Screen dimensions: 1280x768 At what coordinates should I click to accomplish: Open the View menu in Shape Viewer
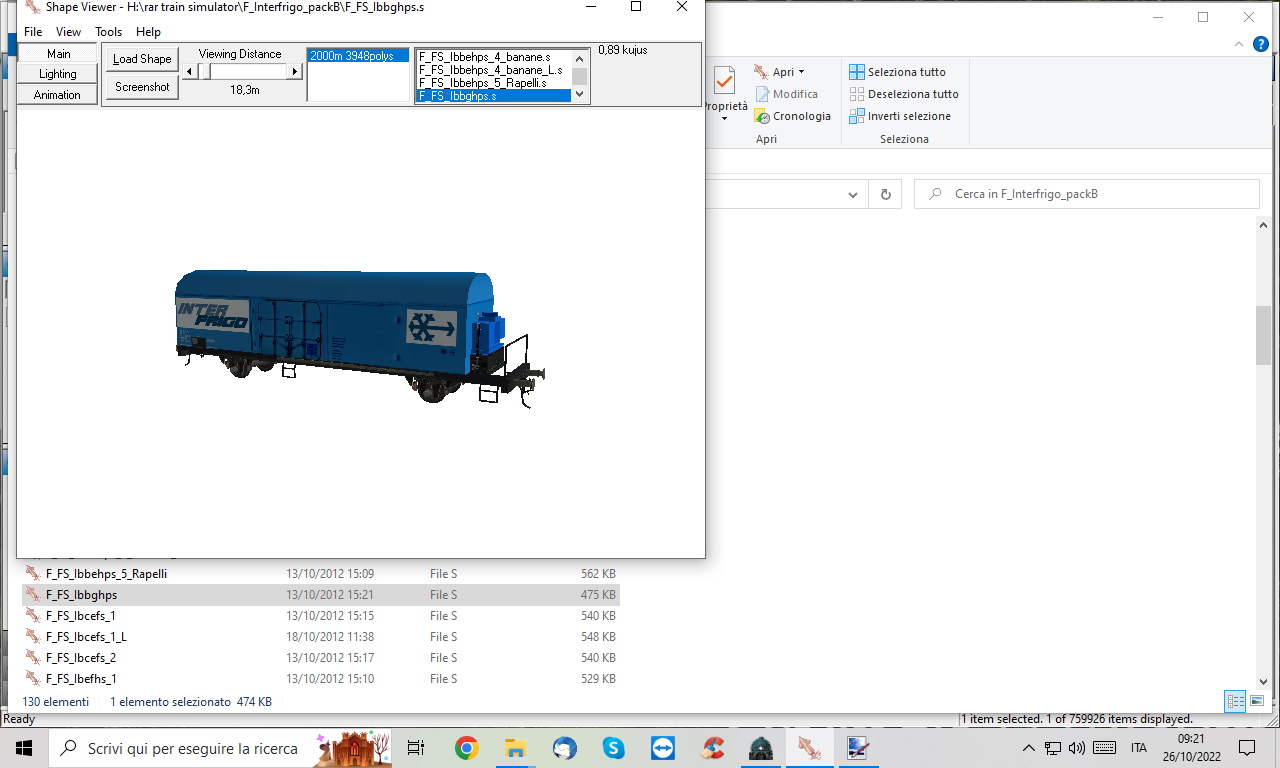68,32
